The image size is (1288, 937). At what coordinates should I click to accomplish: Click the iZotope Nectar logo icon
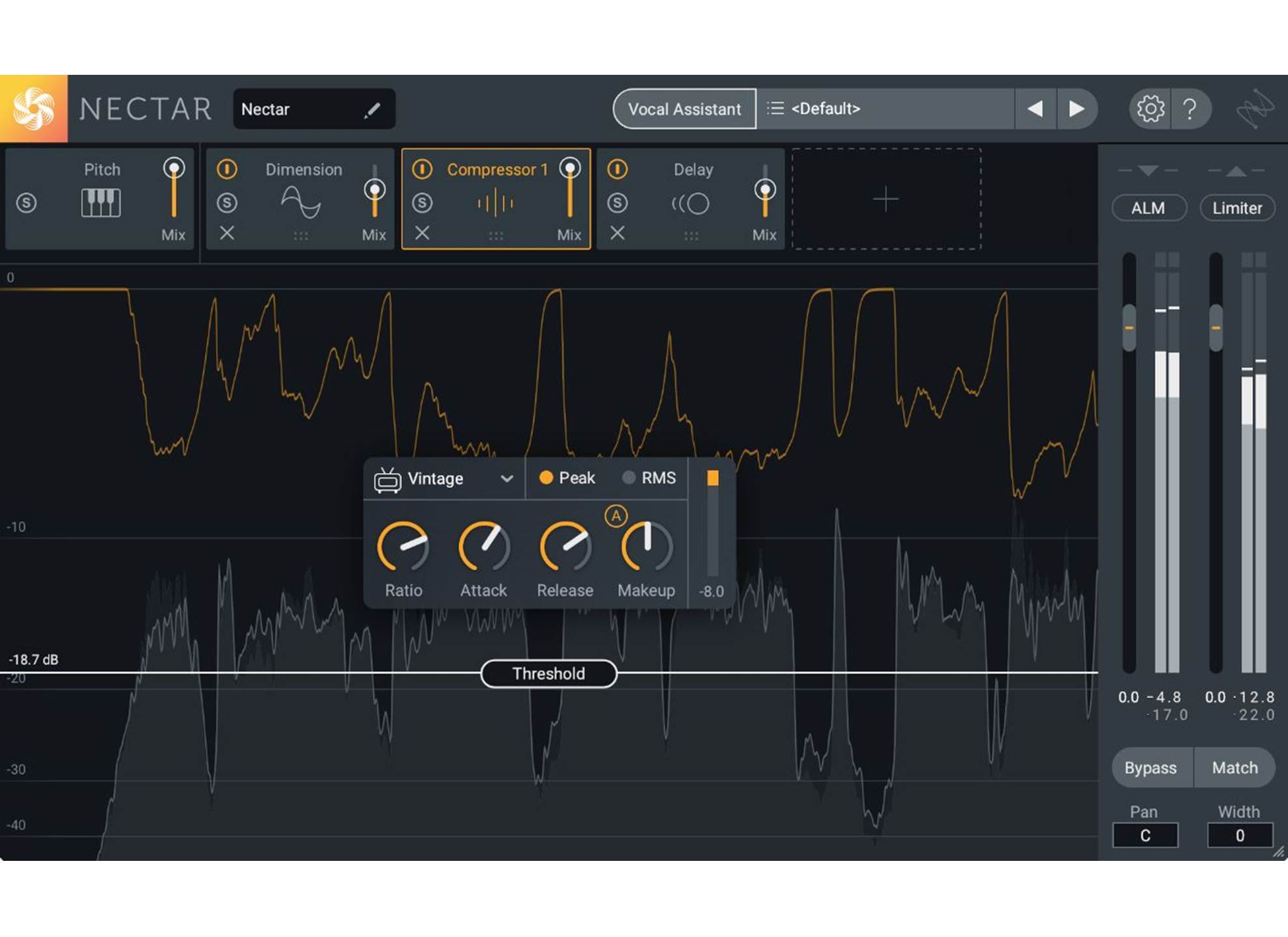pos(34,109)
